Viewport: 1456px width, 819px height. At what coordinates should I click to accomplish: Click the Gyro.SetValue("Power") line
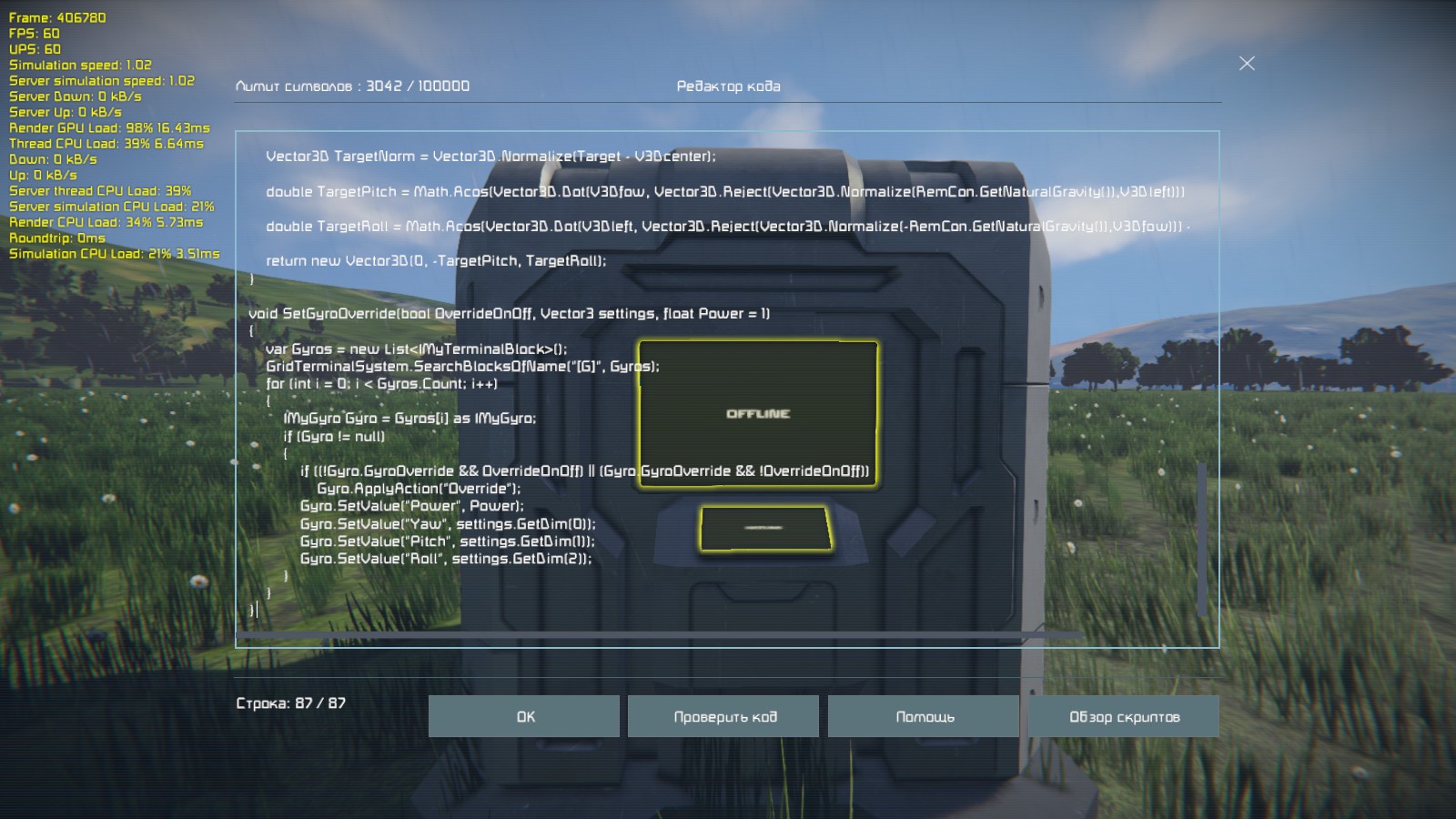pyautogui.click(x=411, y=506)
